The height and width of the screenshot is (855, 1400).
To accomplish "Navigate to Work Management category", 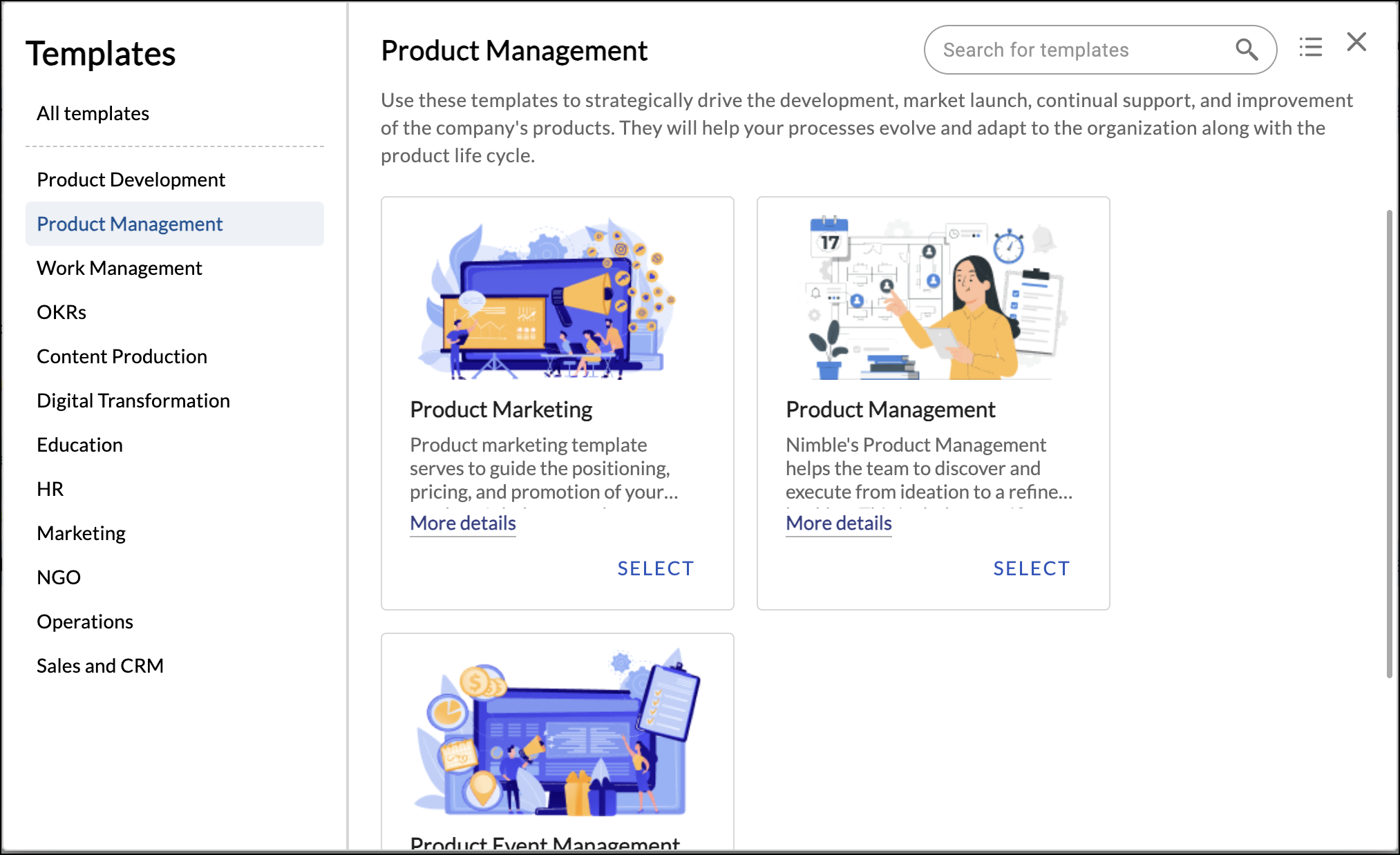I will (120, 268).
